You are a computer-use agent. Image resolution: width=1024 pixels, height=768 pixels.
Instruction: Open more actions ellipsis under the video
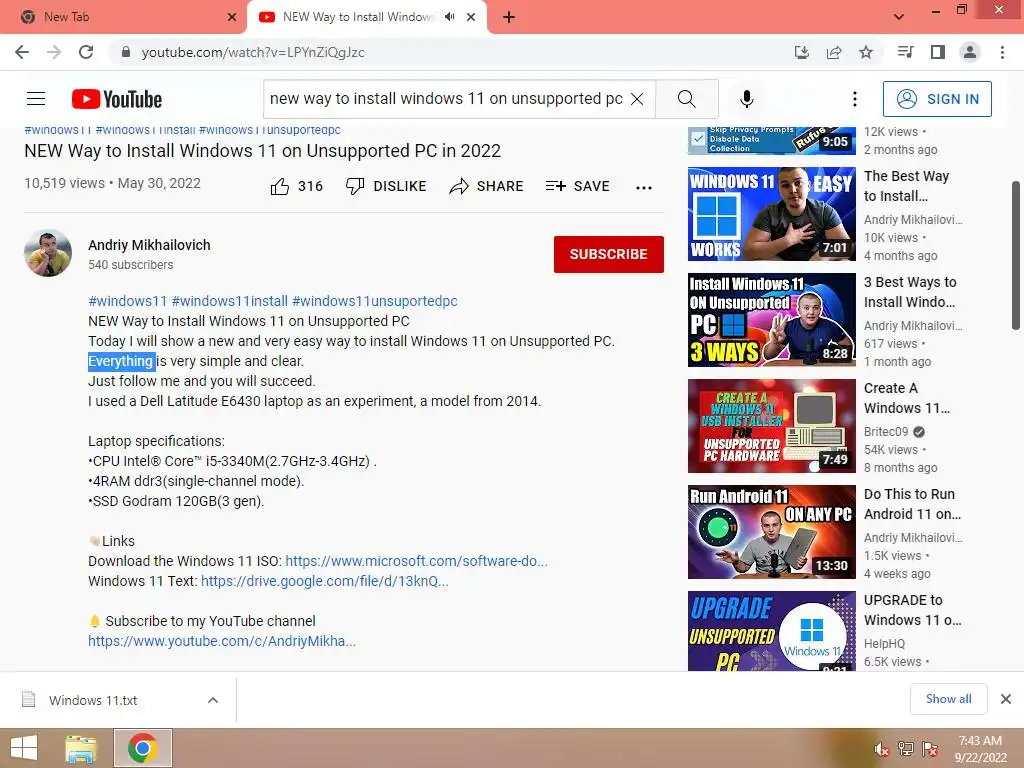644,187
